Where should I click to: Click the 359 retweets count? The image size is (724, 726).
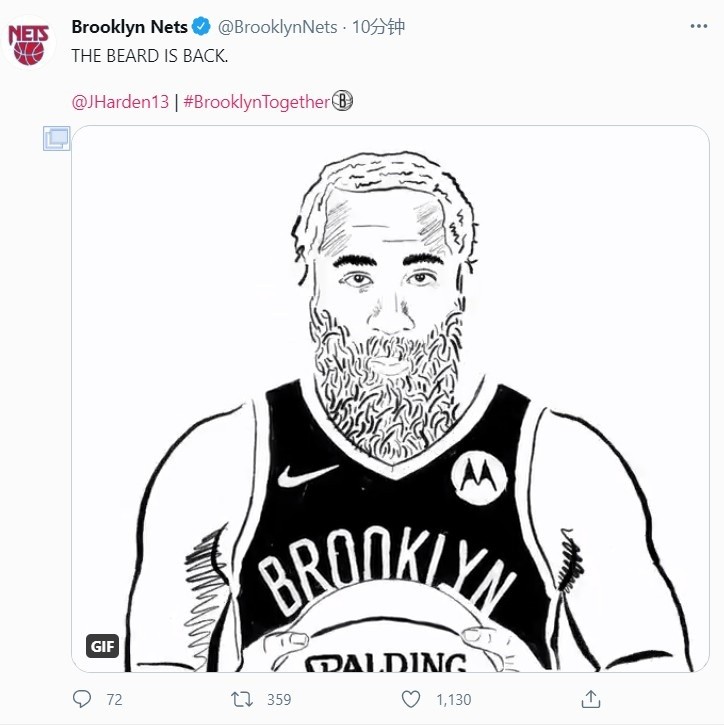[x=279, y=699]
